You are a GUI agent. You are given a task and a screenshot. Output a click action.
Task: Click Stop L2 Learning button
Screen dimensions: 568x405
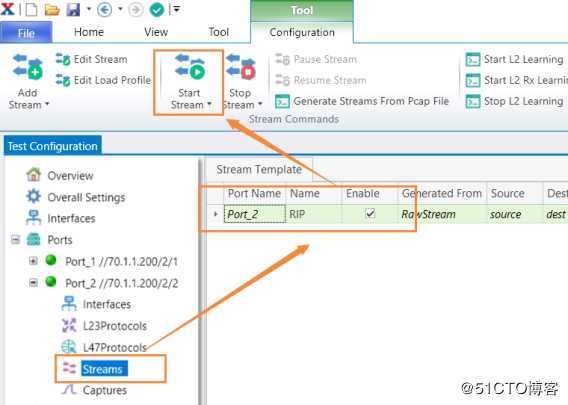[x=514, y=101]
